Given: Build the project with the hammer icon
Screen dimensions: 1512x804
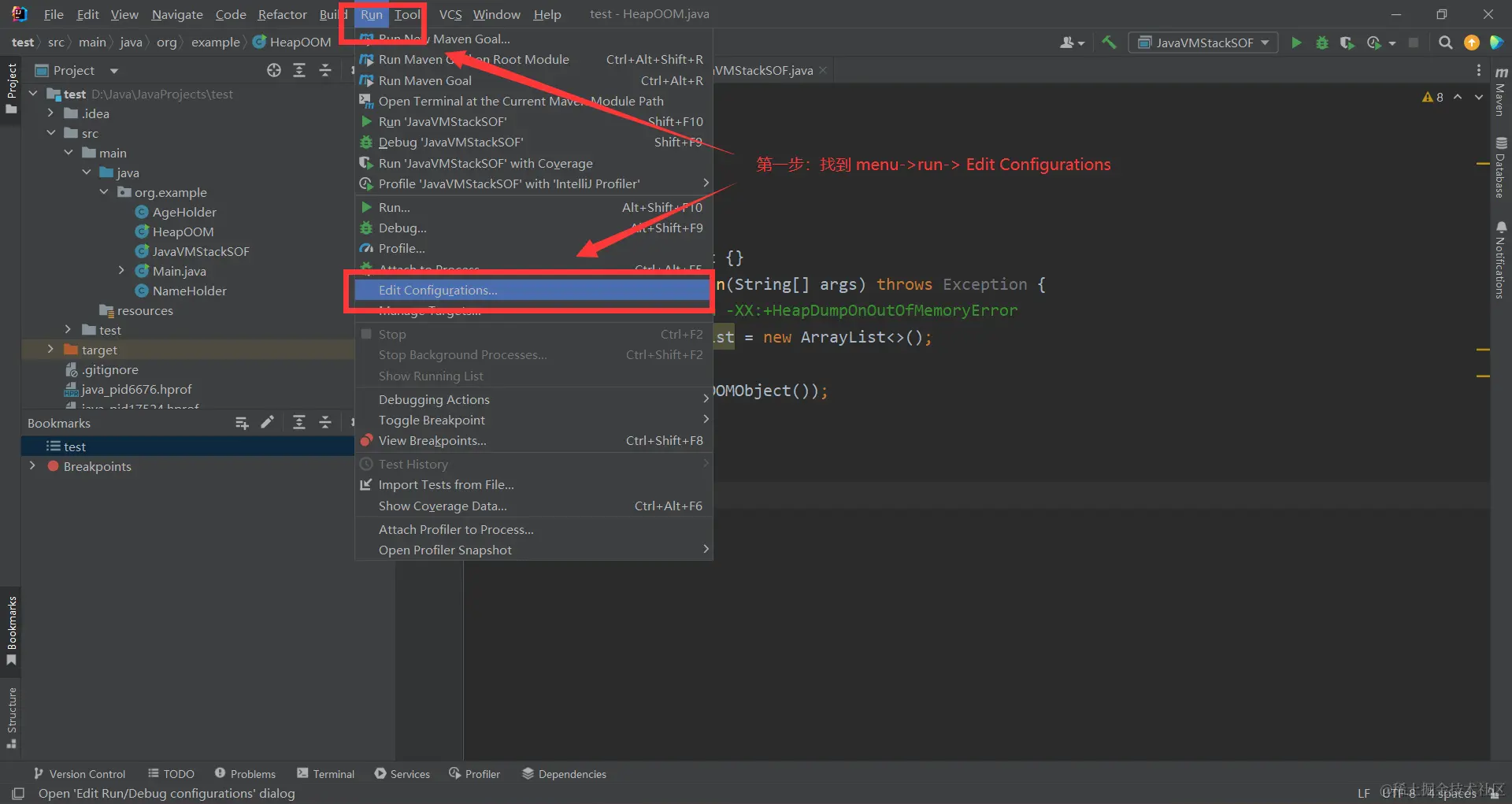Looking at the screenshot, I should (1109, 43).
